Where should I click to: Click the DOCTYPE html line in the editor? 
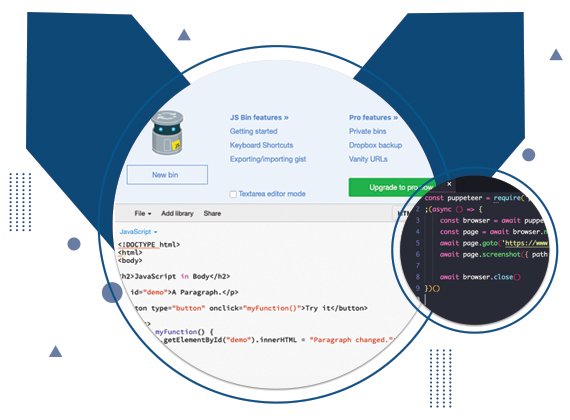click(149, 245)
